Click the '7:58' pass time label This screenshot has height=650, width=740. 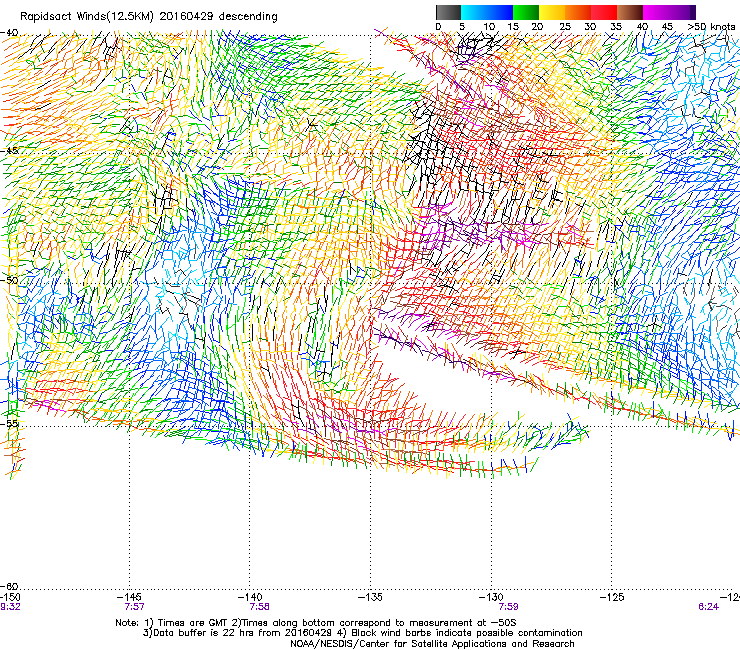point(259,607)
